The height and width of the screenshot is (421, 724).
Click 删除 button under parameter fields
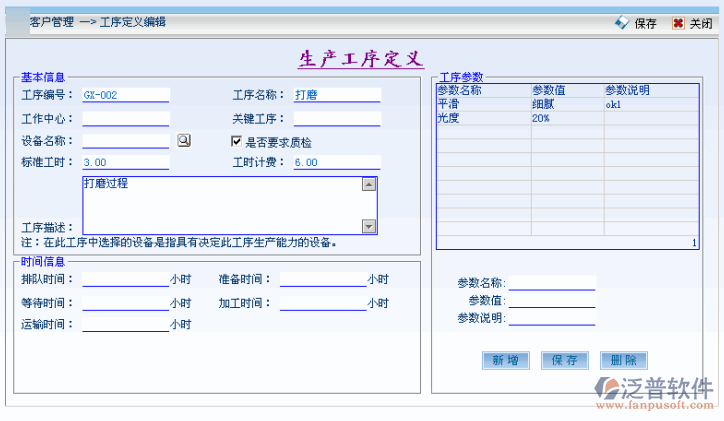(x=623, y=360)
